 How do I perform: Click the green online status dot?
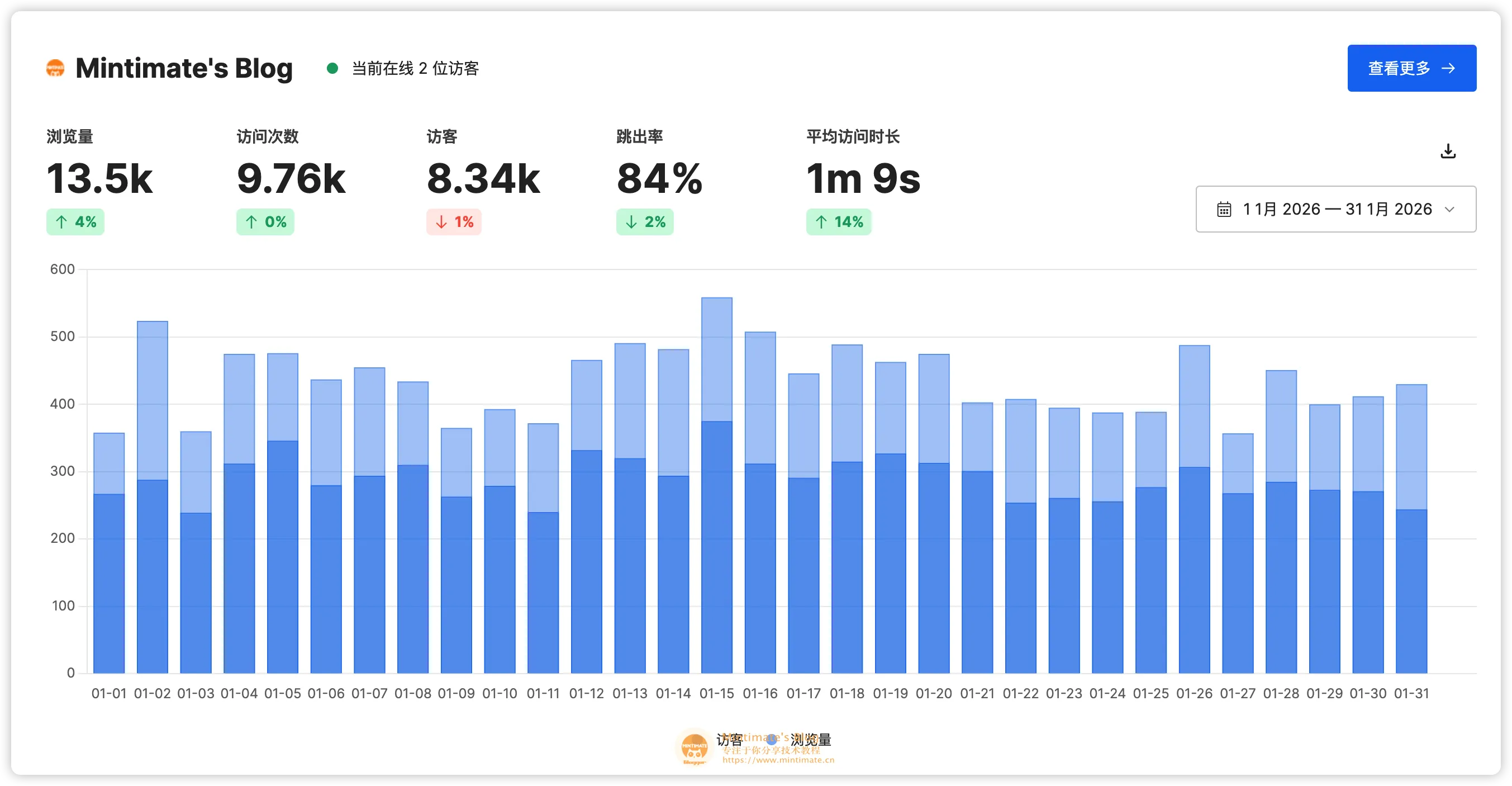click(x=332, y=69)
